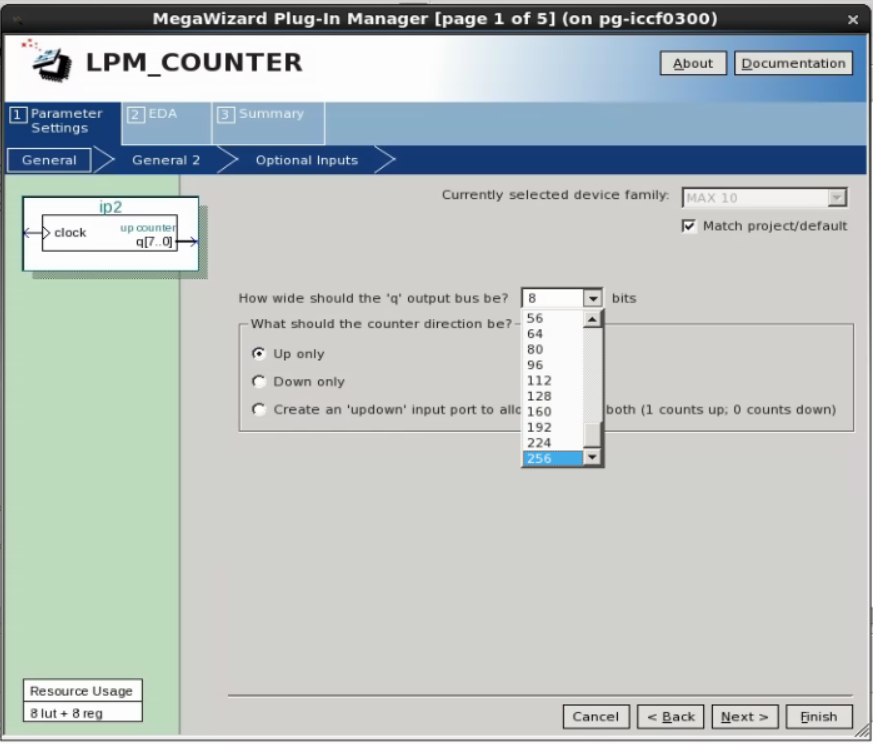Click the window resize grip corner
873x744 pixels.
[862, 732]
